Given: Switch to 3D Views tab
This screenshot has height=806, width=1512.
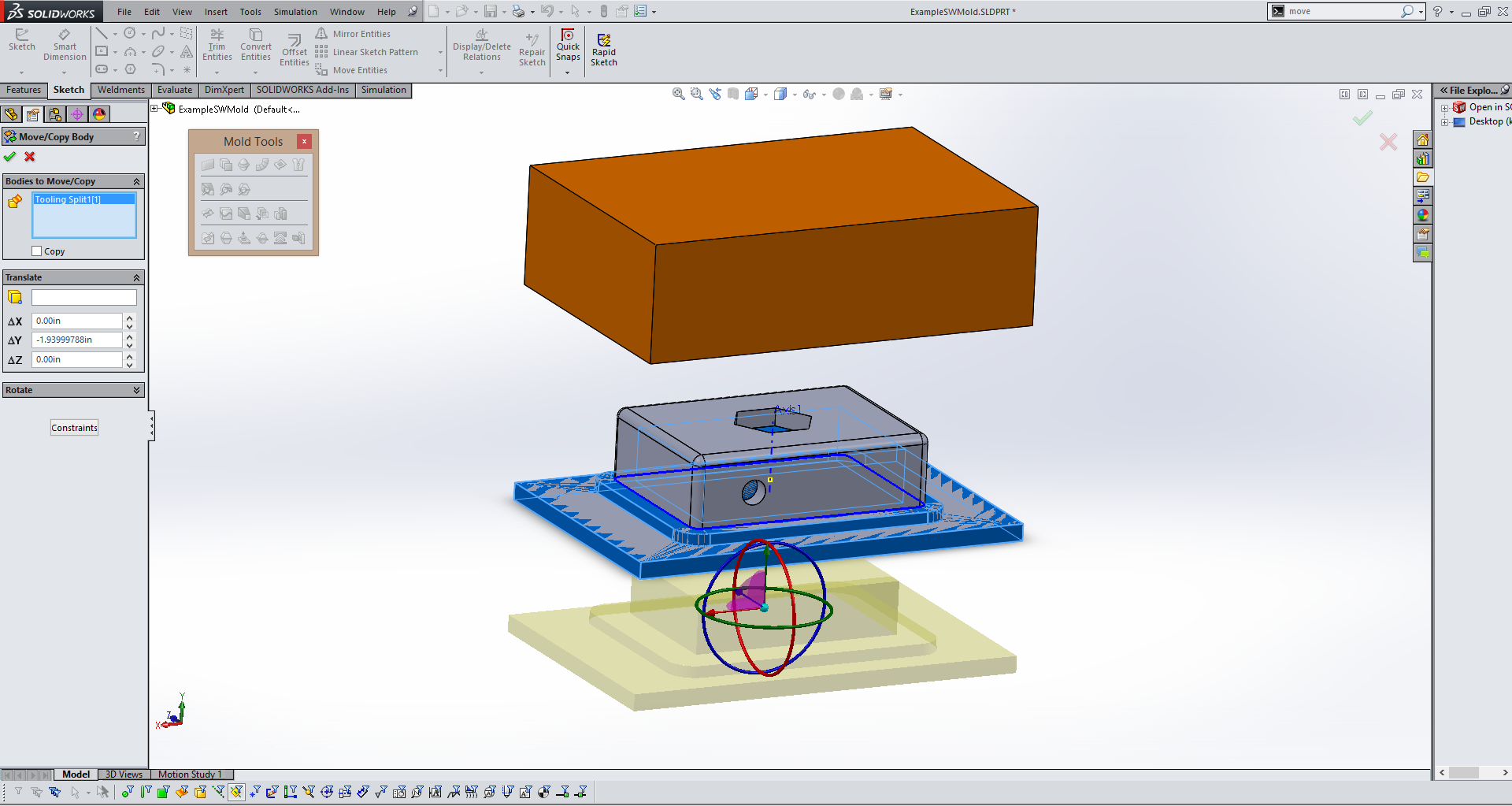Looking at the screenshot, I should click(x=124, y=774).
